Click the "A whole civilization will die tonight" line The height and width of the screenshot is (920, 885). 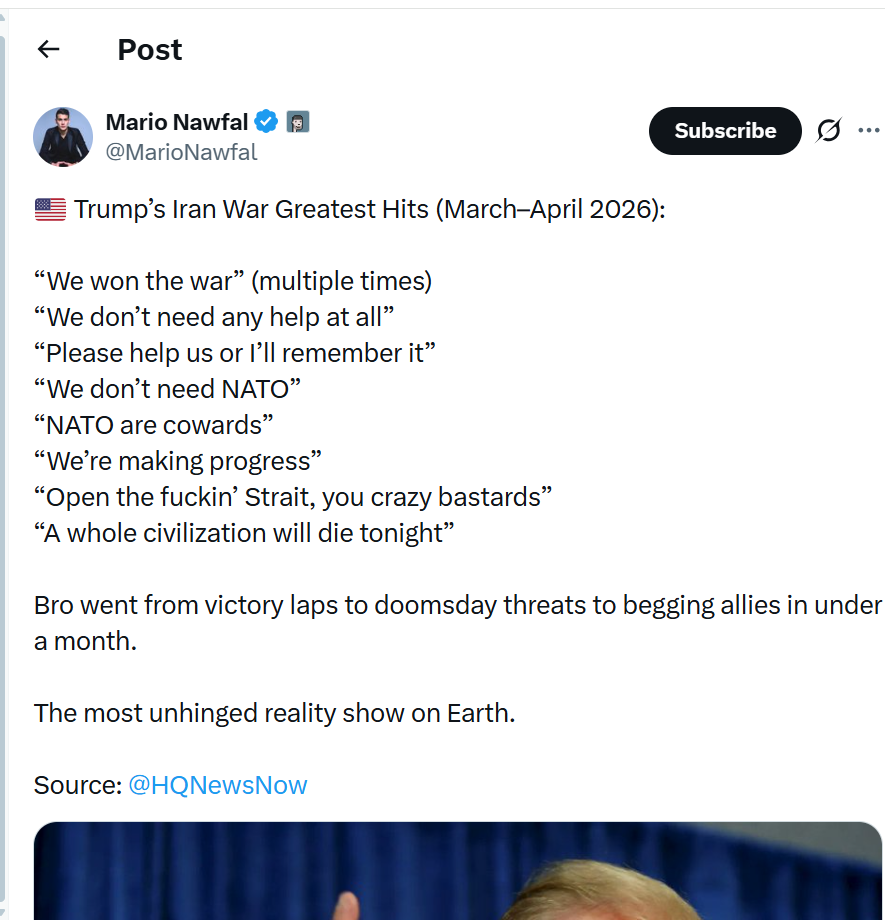click(x=244, y=533)
